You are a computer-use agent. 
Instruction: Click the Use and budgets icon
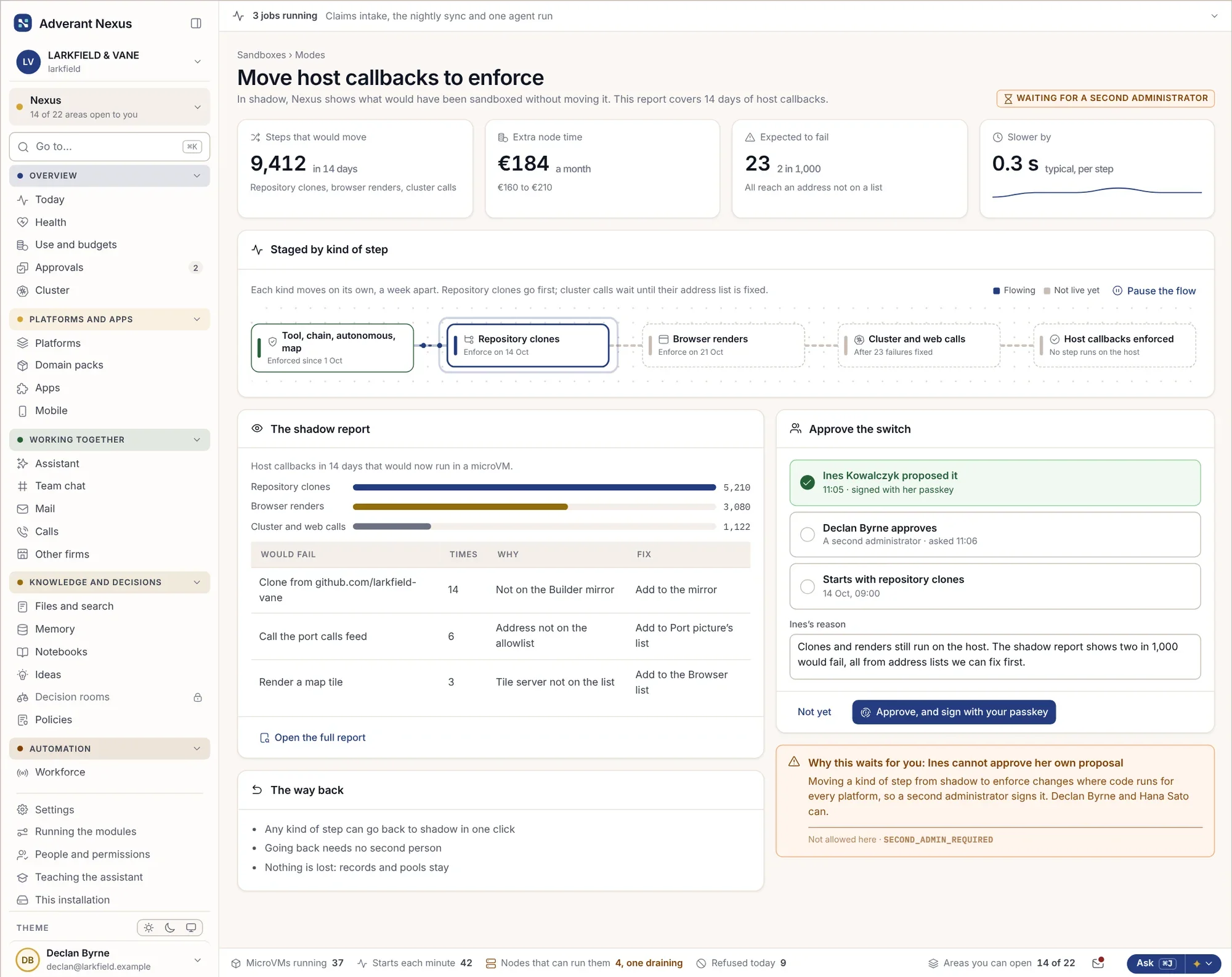[x=23, y=245]
